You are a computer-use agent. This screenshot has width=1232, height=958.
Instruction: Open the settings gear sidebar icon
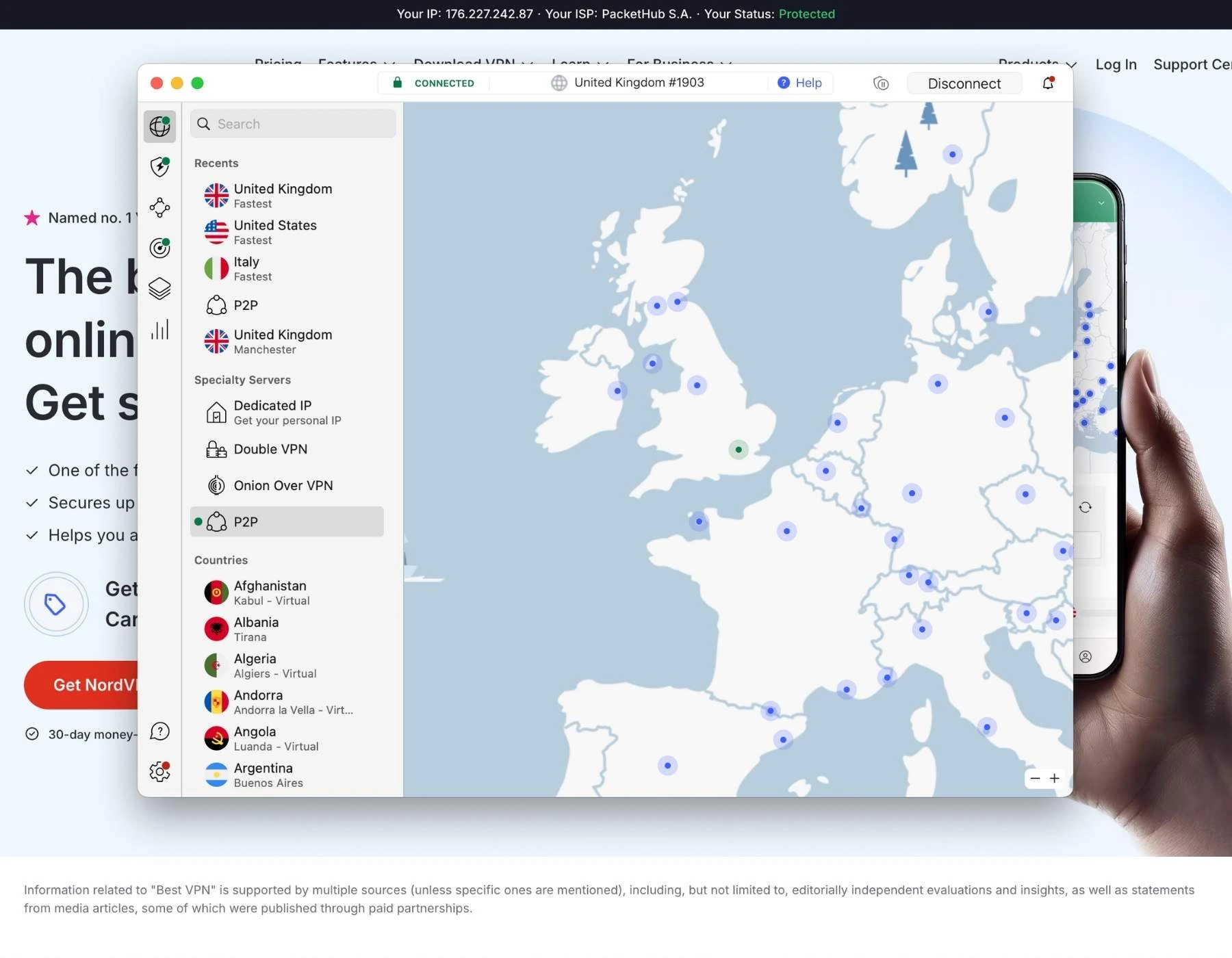tap(159, 772)
